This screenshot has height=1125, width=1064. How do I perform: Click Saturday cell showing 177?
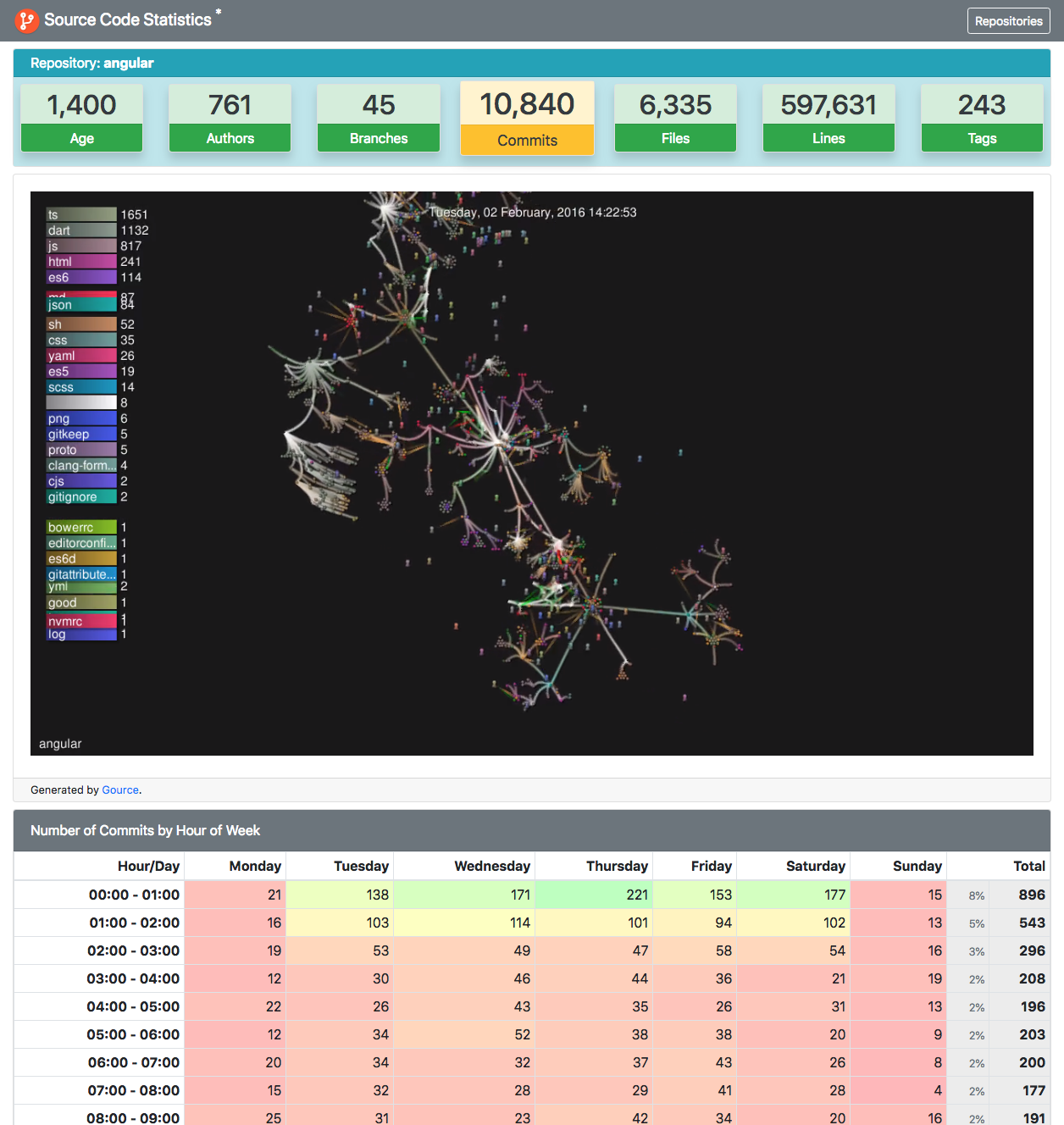(794, 895)
